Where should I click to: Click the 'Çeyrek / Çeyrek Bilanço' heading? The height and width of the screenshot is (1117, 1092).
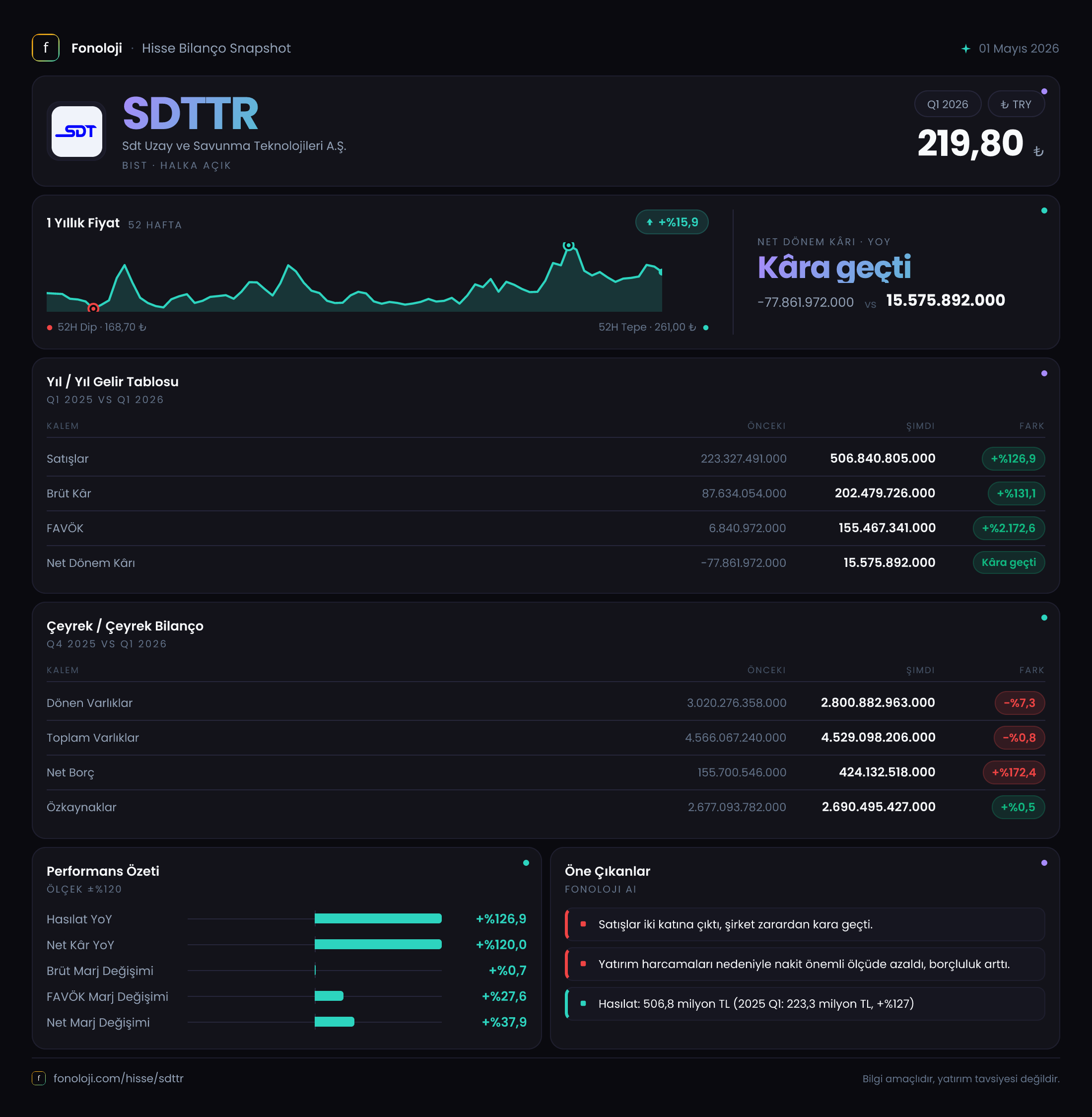[x=125, y=626]
